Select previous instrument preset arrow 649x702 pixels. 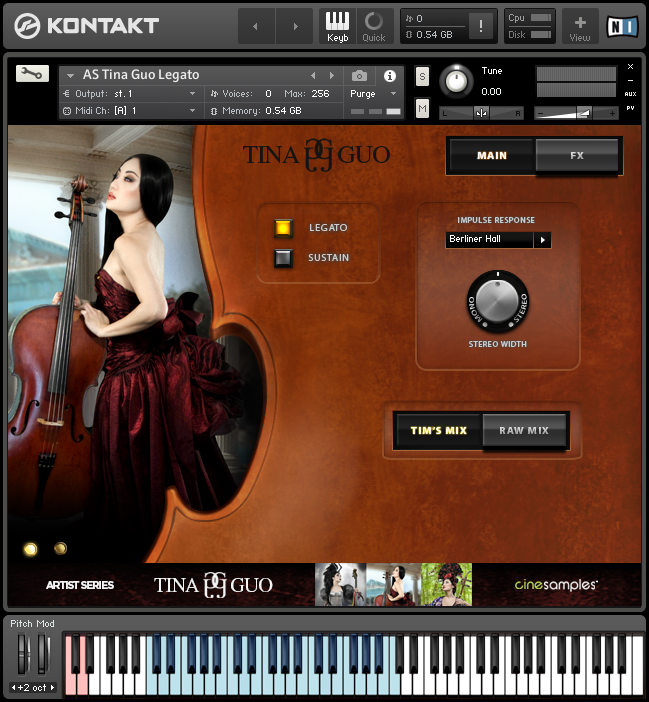[x=313, y=76]
